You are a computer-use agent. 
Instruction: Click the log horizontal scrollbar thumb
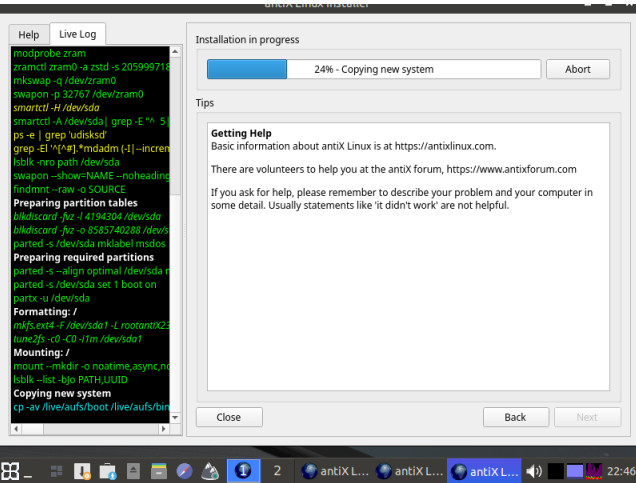click(x=32, y=429)
